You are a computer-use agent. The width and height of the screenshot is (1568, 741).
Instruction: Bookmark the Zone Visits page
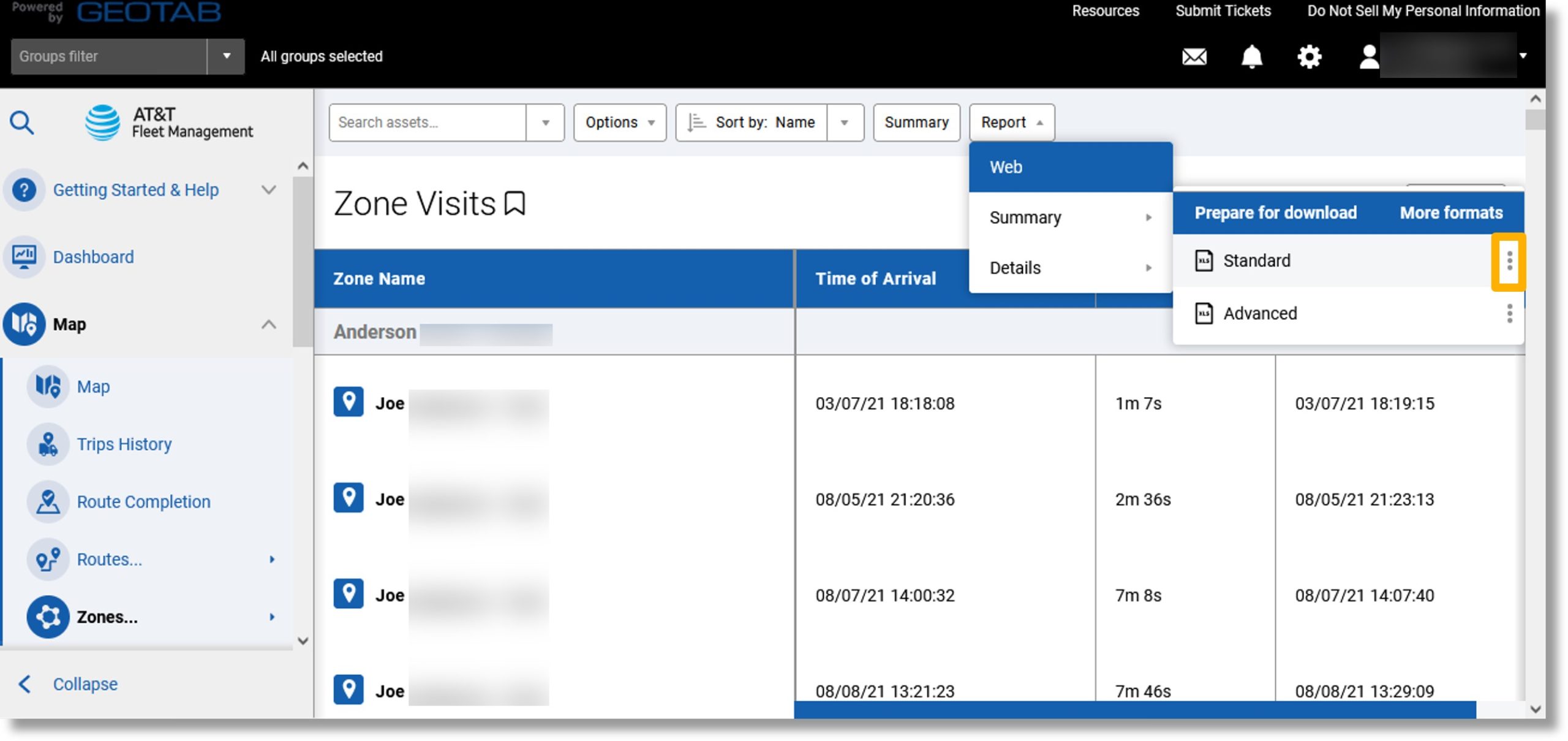click(514, 203)
